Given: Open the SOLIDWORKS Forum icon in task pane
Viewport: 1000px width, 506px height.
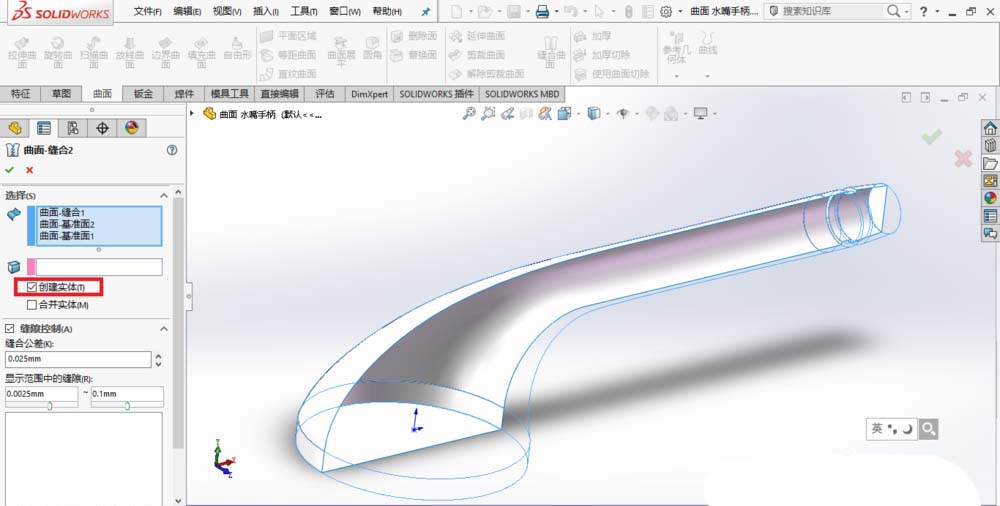Looking at the screenshot, I should [990, 234].
